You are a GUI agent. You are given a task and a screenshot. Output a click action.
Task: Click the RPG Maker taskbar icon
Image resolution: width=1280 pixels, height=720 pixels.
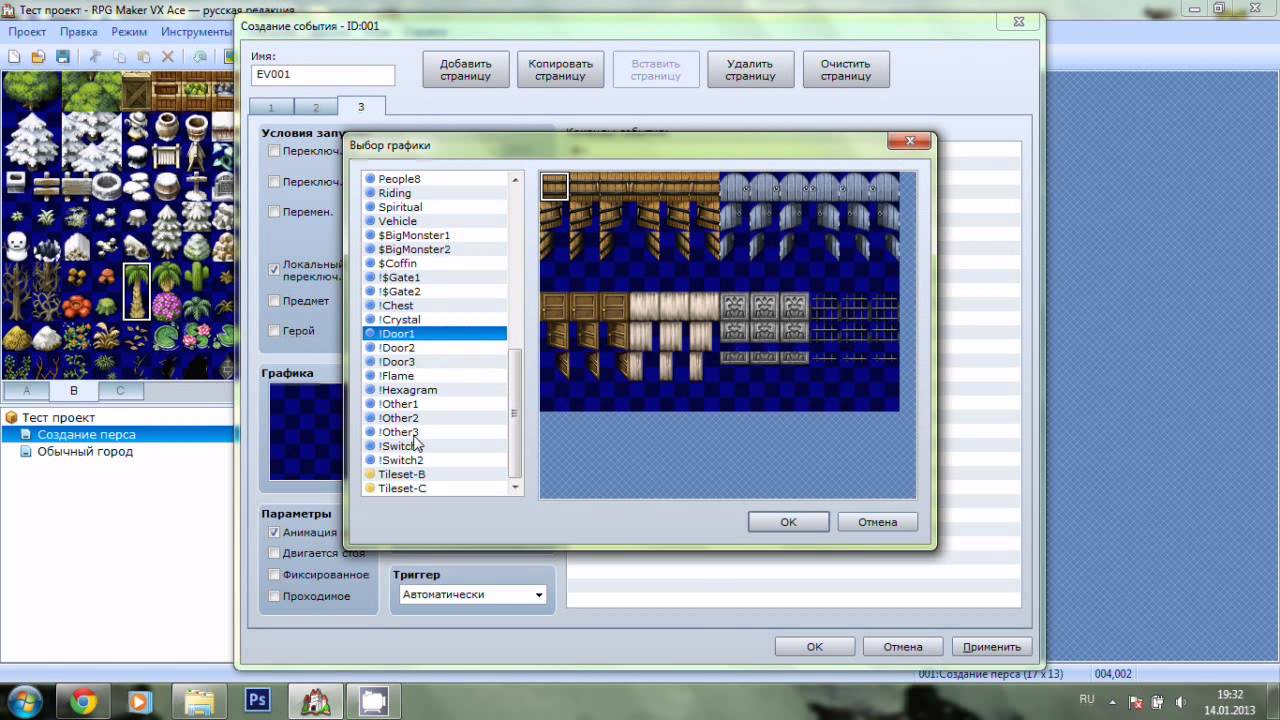point(317,701)
